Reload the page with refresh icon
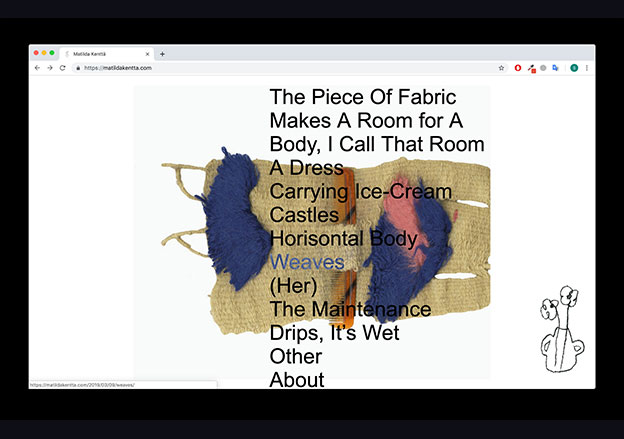 [62, 68]
